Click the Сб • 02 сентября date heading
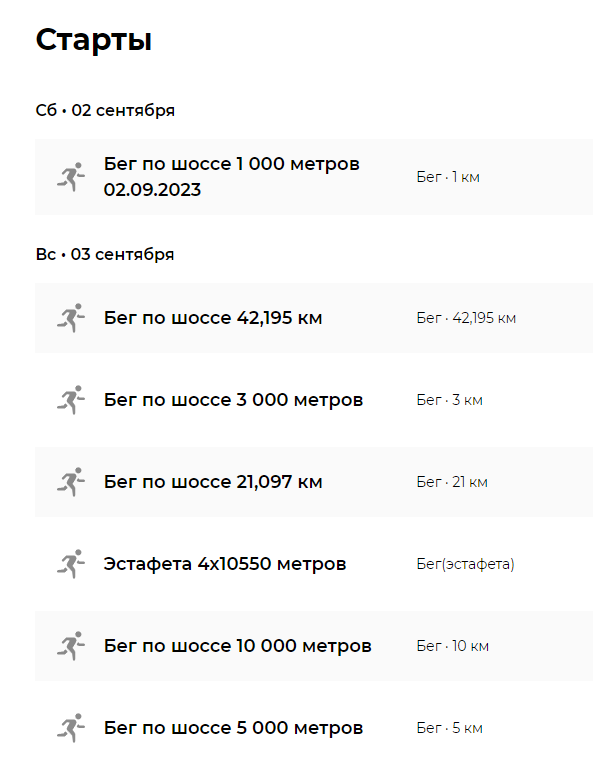The width and height of the screenshot is (593, 775). 105,110
